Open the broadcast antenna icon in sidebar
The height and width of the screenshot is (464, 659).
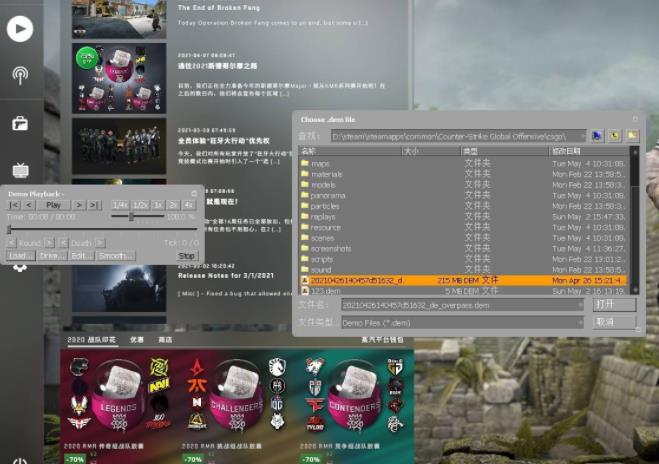pyautogui.click(x=20, y=76)
